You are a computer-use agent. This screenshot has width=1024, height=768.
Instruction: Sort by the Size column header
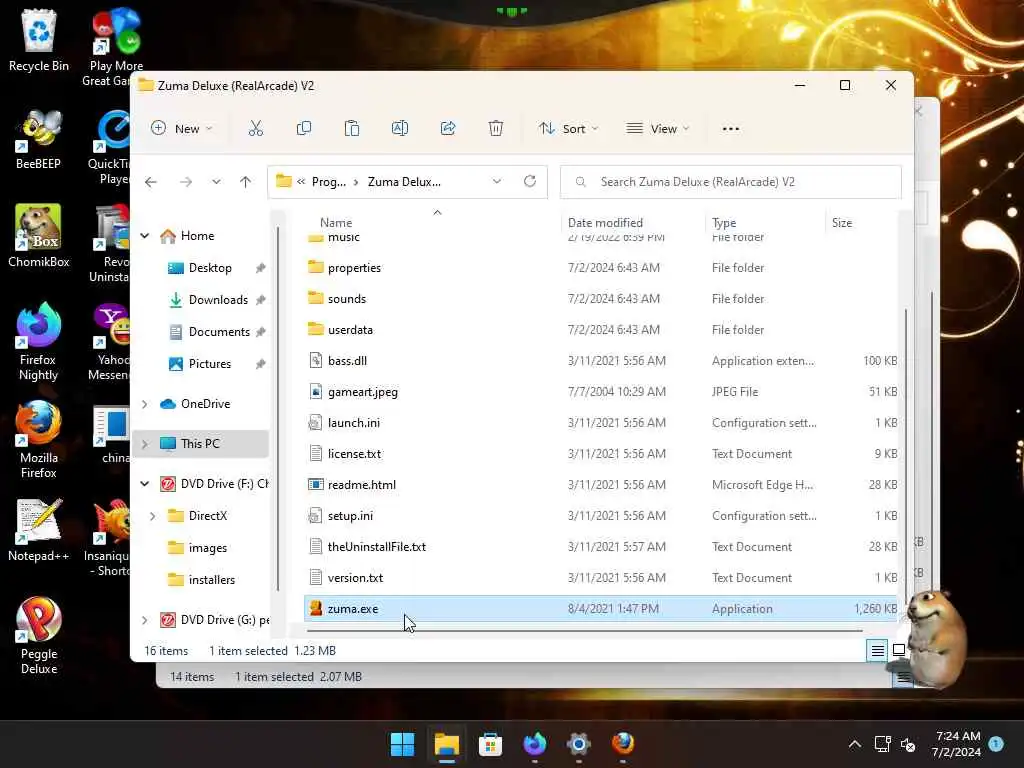coord(842,223)
